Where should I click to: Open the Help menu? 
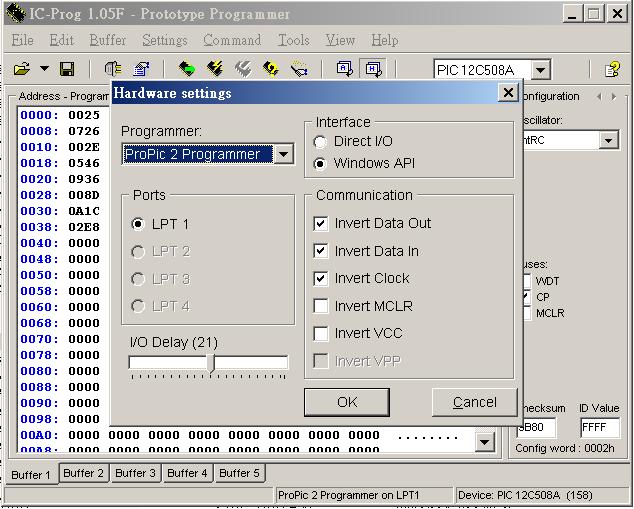385,40
